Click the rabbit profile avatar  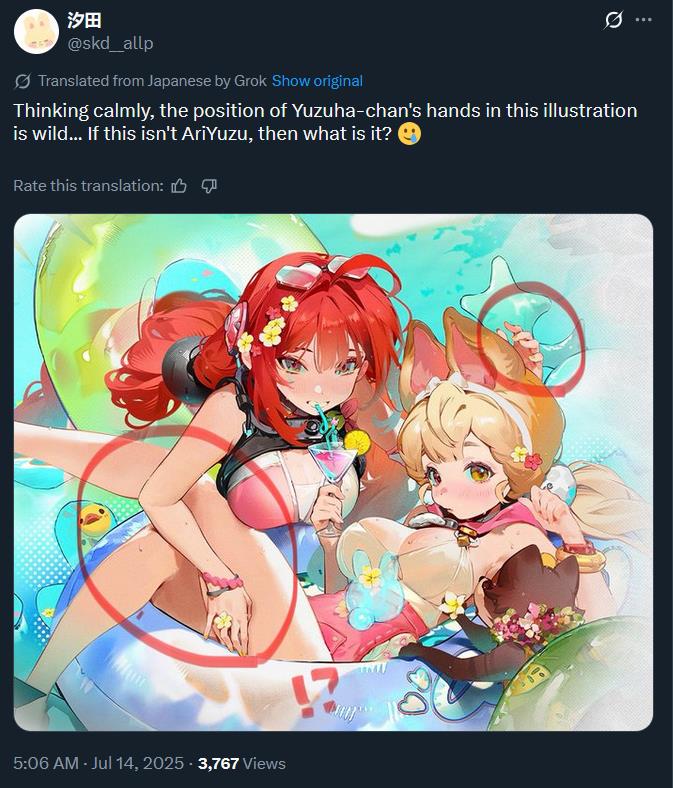[x=36, y=31]
